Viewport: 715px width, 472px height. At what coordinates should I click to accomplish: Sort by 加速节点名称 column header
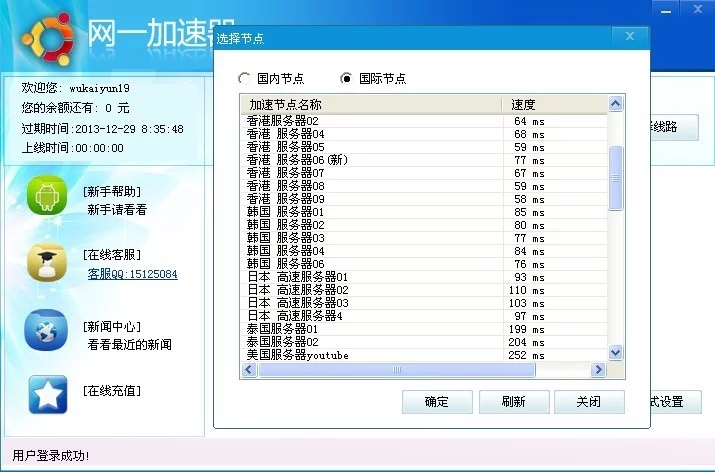(x=371, y=104)
